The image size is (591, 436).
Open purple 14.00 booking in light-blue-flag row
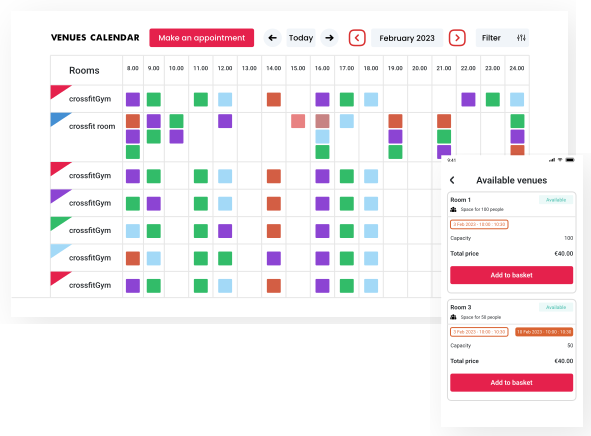click(274, 259)
